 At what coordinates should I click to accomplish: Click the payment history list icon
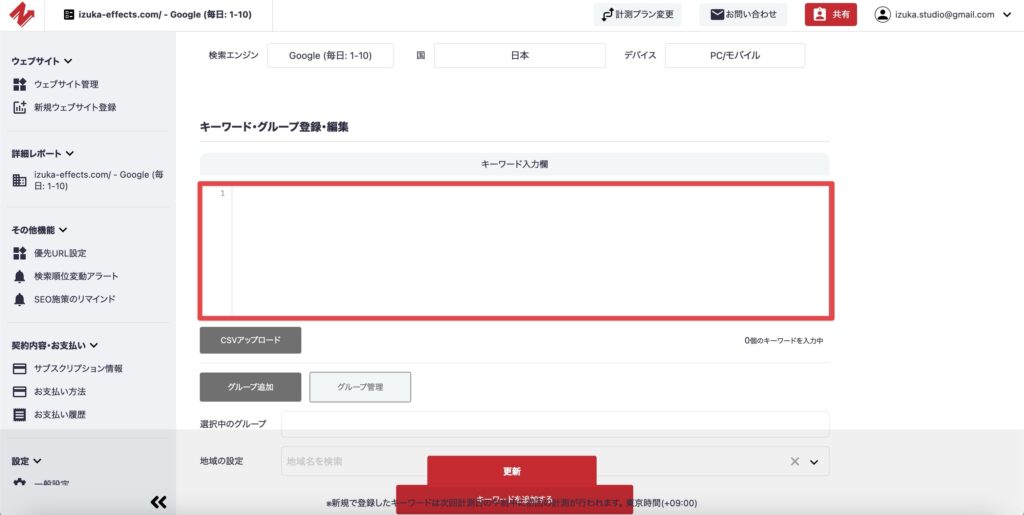(x=19, y=415)
